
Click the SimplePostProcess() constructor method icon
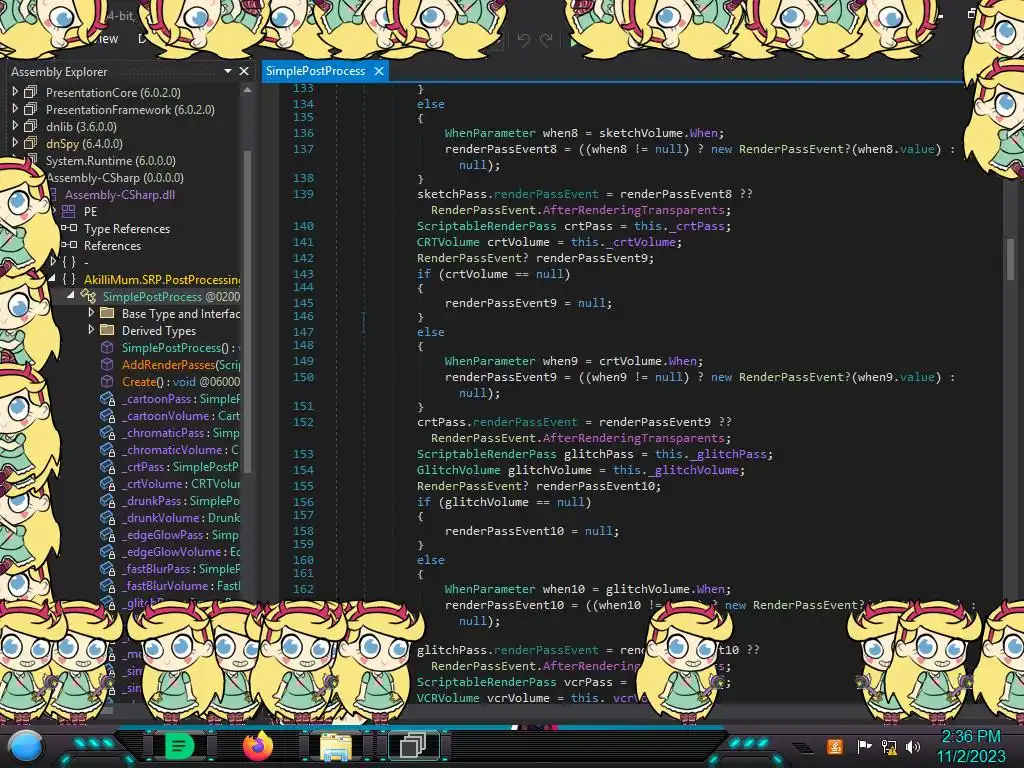pyautogui.click(x=107, y=347)
